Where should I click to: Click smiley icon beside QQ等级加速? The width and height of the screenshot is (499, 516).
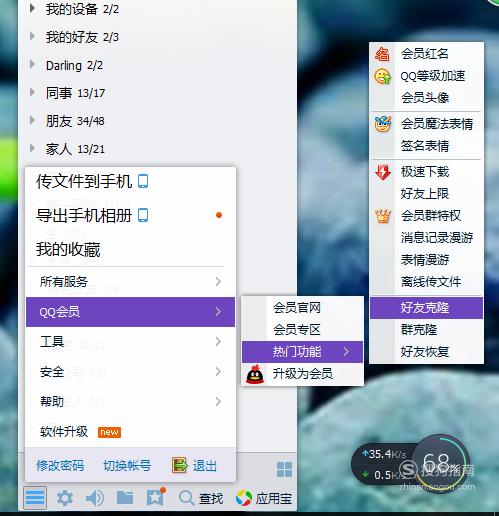click(x=382, y=76)
